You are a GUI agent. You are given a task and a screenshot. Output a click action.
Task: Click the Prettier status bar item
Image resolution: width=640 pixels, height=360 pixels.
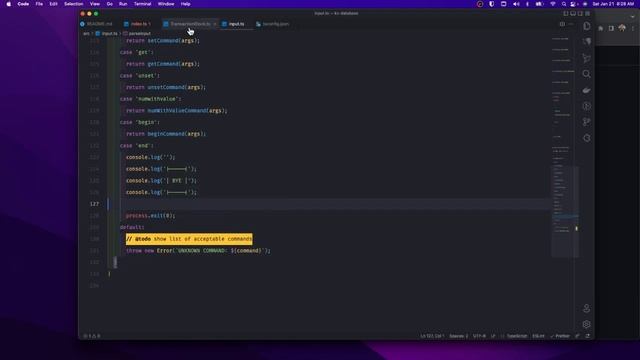pyautogui.click(x=560, y=336)
